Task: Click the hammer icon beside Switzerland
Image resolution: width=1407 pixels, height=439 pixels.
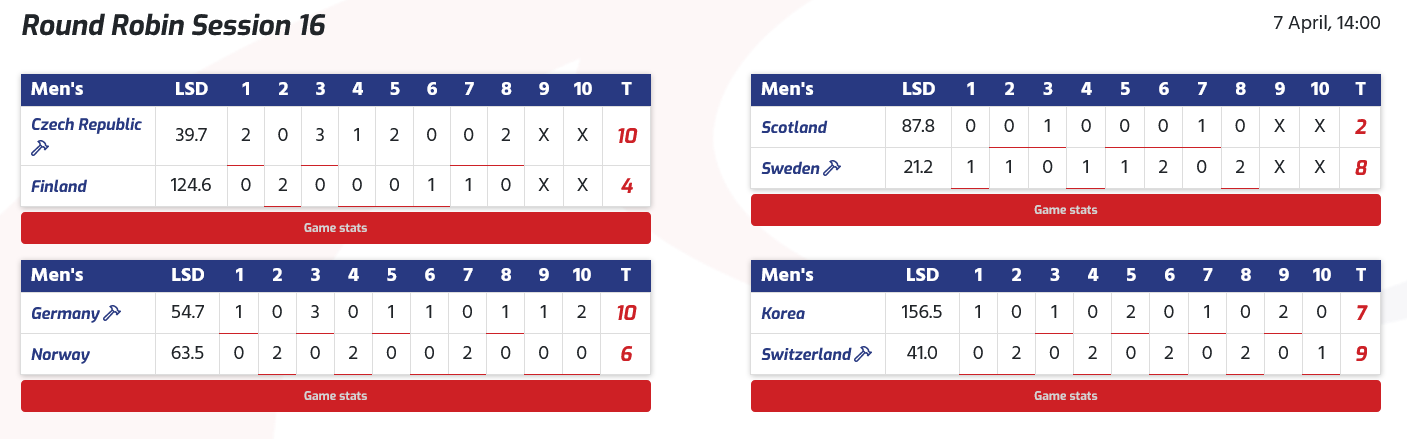Action: 863,354
